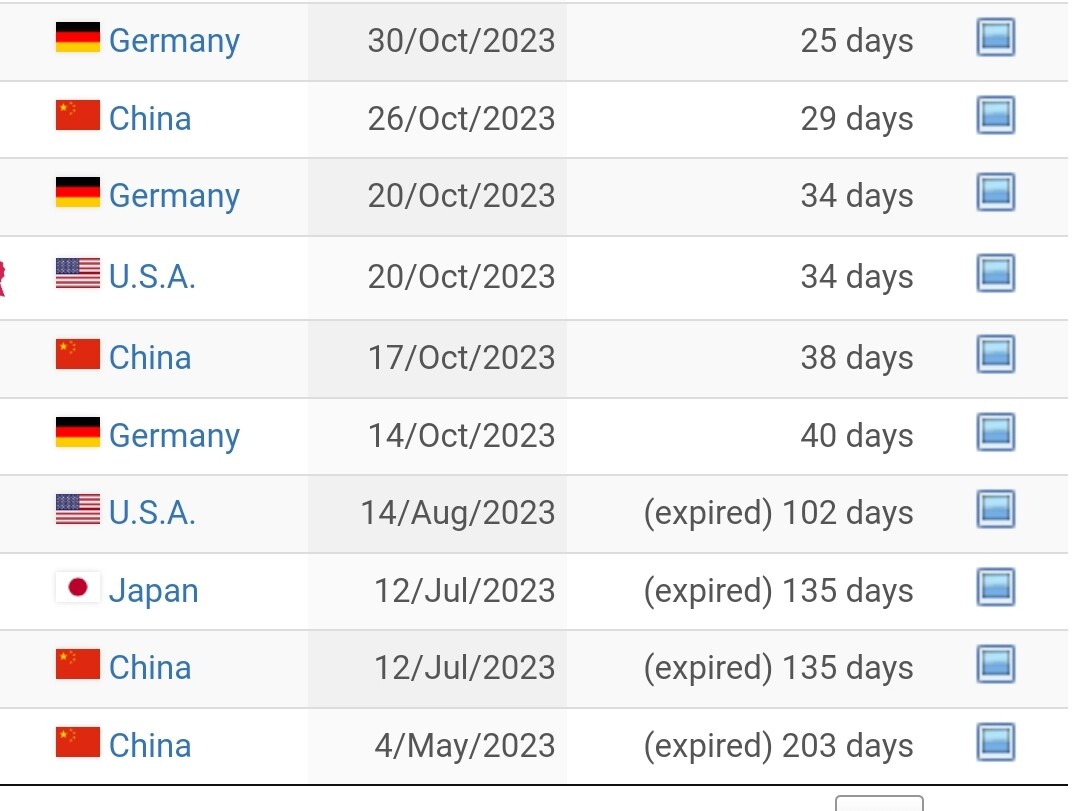Click the button below the table's bottom edge

coord(879,803)
